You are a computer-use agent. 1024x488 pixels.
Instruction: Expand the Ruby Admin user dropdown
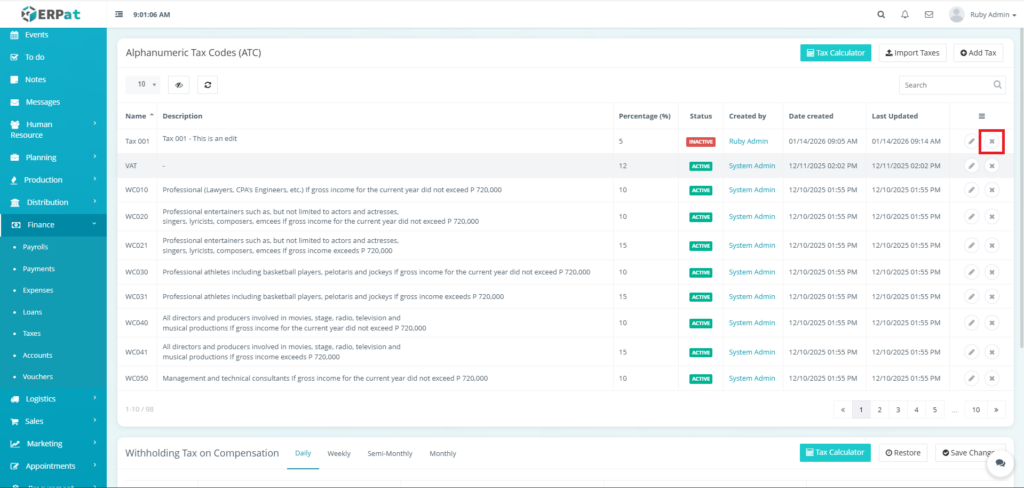984,15
